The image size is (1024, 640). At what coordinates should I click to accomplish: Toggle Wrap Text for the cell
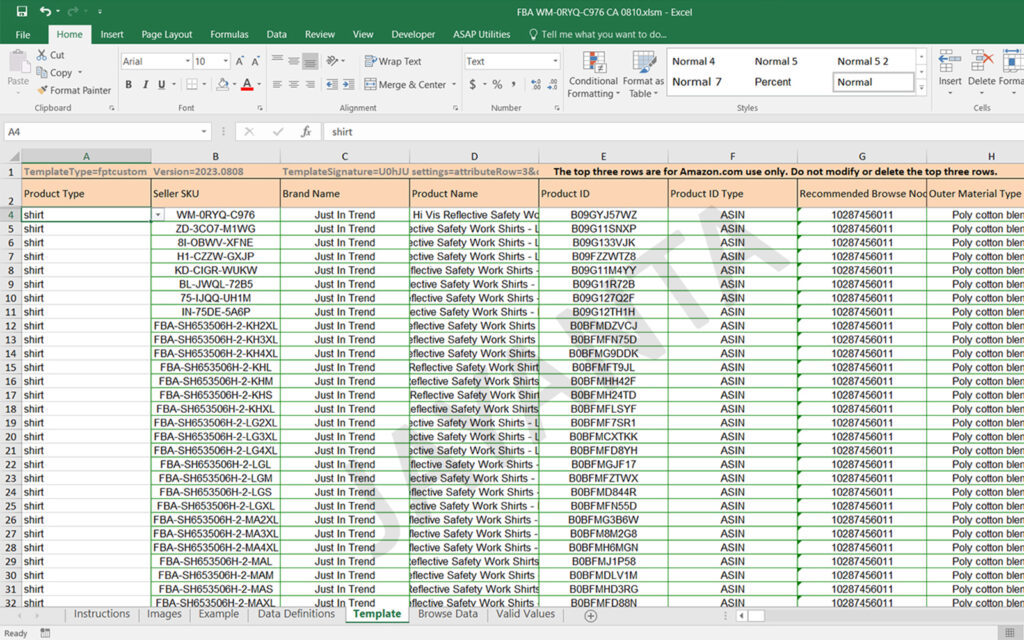(392, 61)
